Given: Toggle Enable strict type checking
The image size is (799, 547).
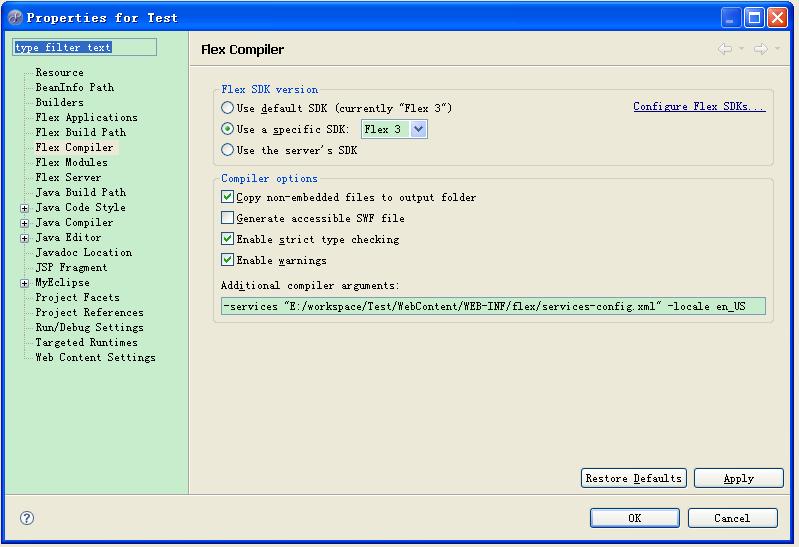Looking at the screenshot, I should (x=227, y=239).
